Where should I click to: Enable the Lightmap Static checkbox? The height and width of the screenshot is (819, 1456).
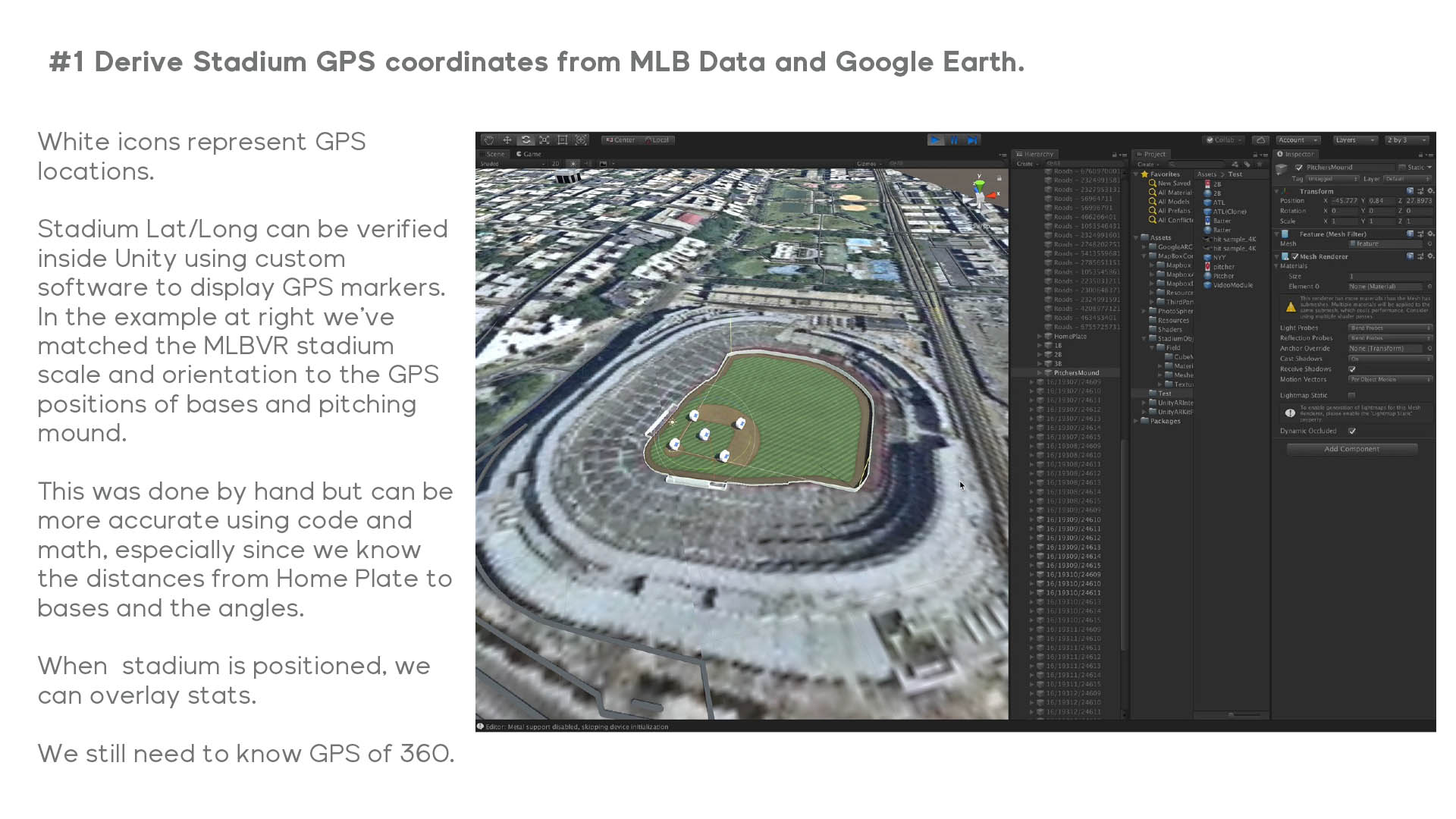[1352, 396]
